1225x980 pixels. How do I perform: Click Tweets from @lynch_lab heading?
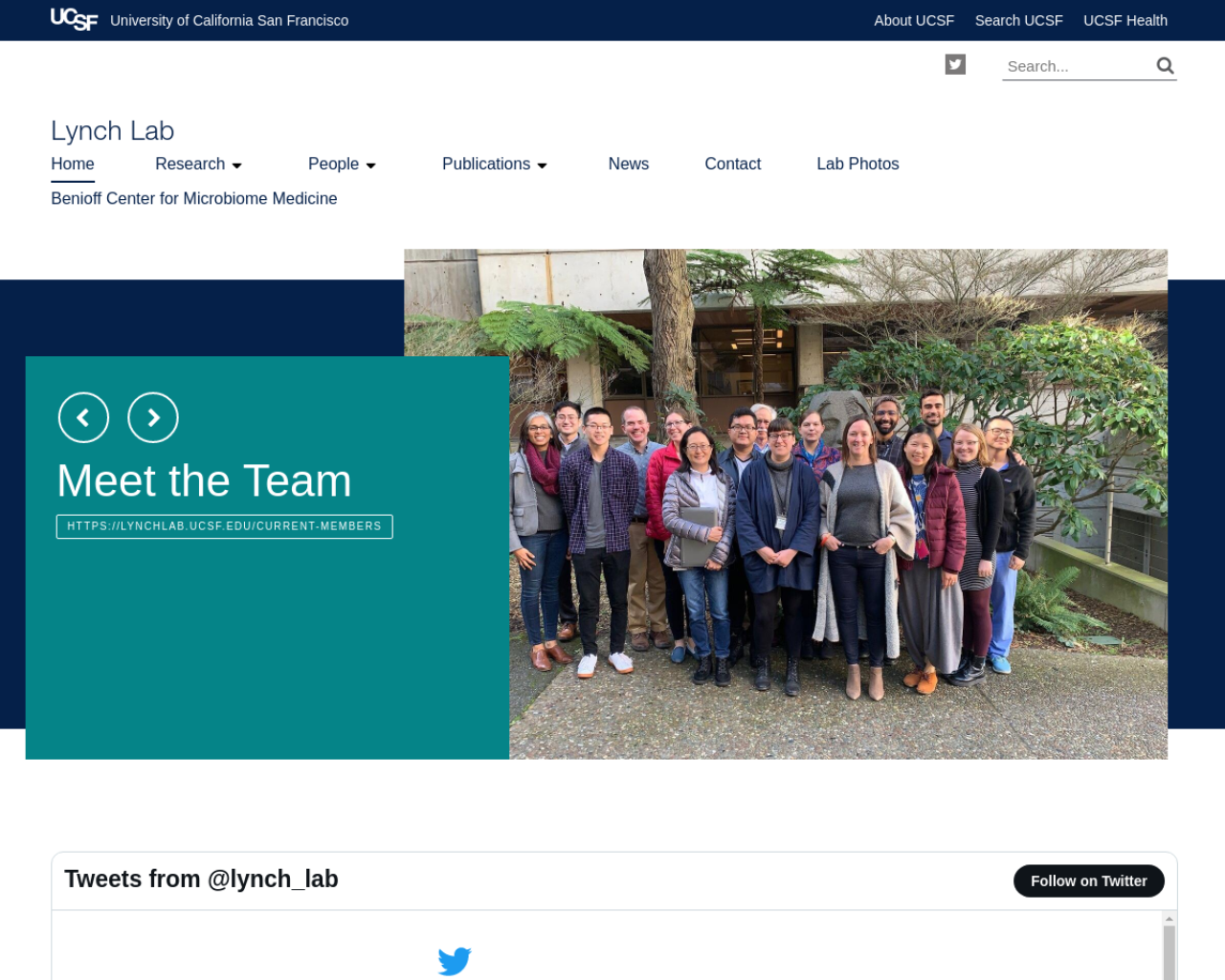coord(201,879)
